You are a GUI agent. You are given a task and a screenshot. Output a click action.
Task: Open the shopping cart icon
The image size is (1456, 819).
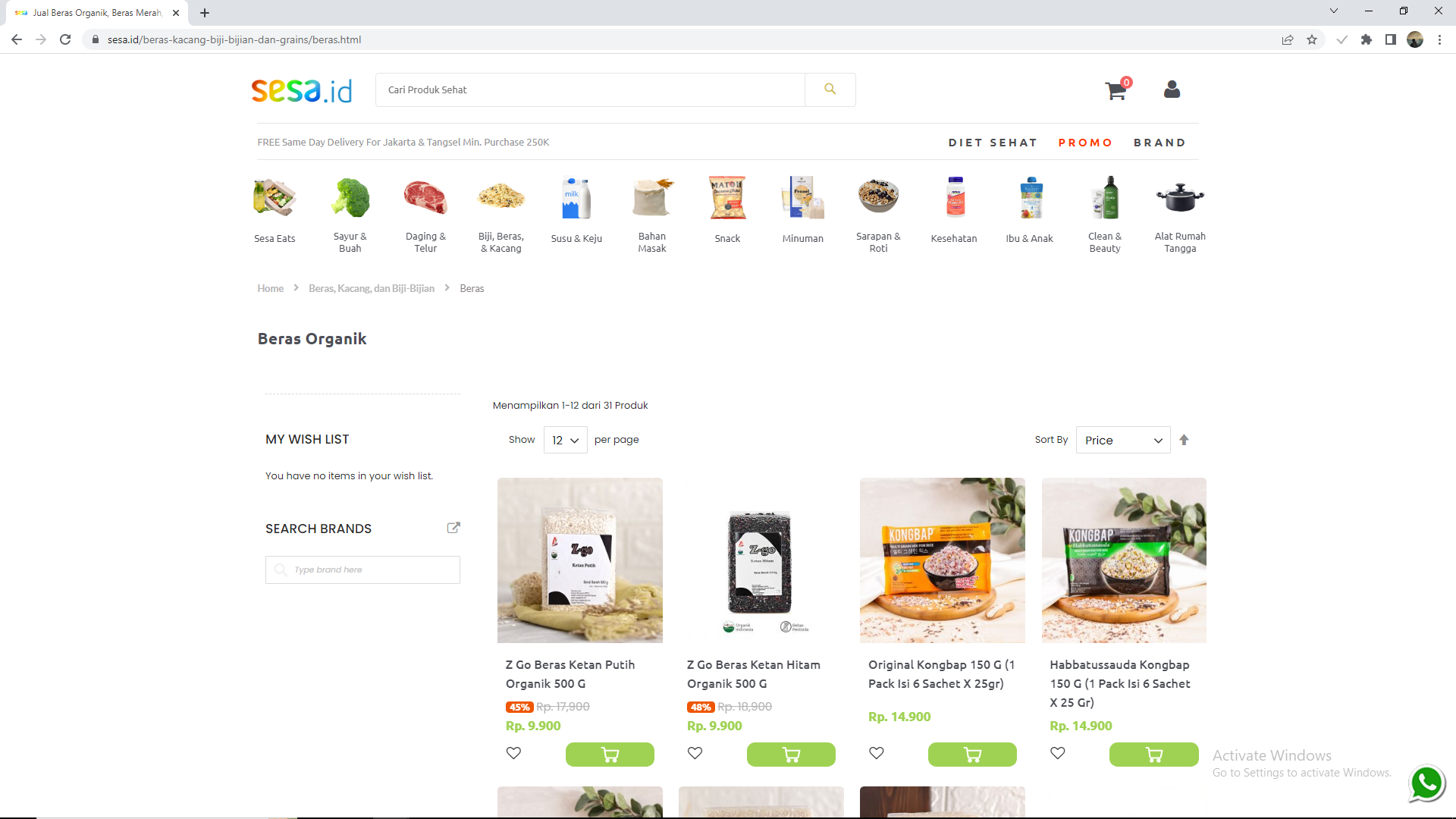pyautogui.click(x=1116, y=90)
